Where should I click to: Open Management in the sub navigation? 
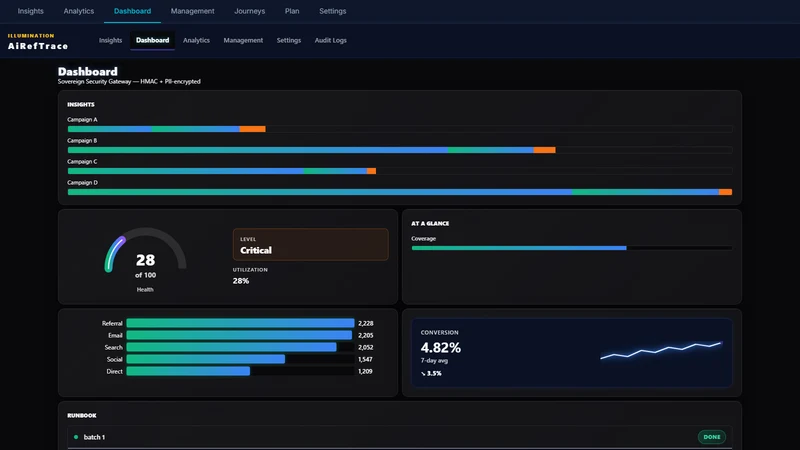(243, 40)
